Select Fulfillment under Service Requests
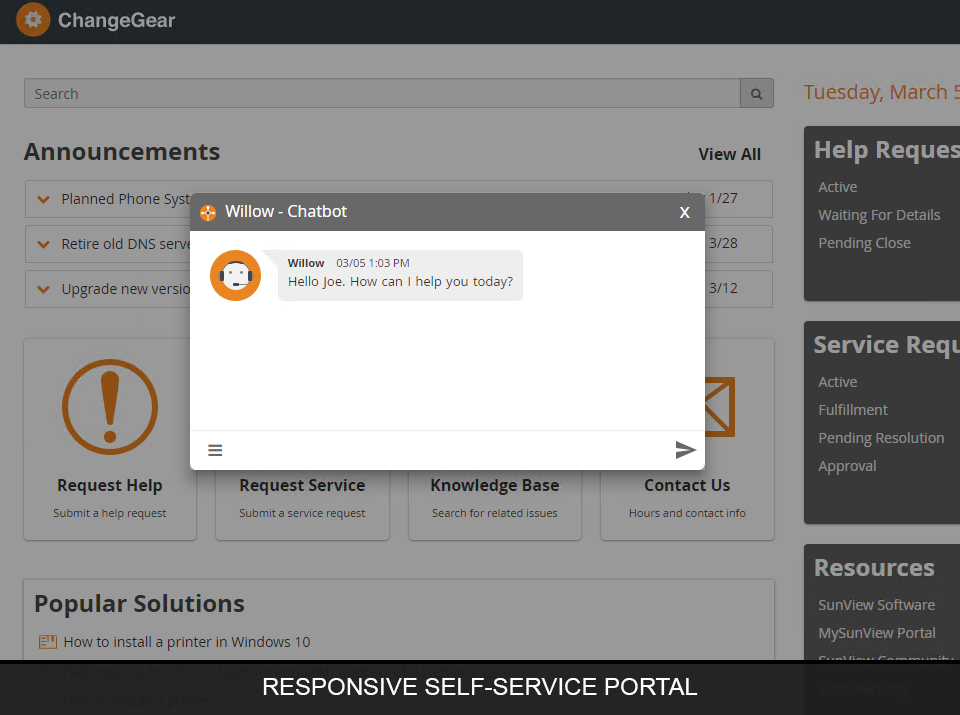This screenshot has height=715, width=960. pyautogui.click(x=852, y=409)
